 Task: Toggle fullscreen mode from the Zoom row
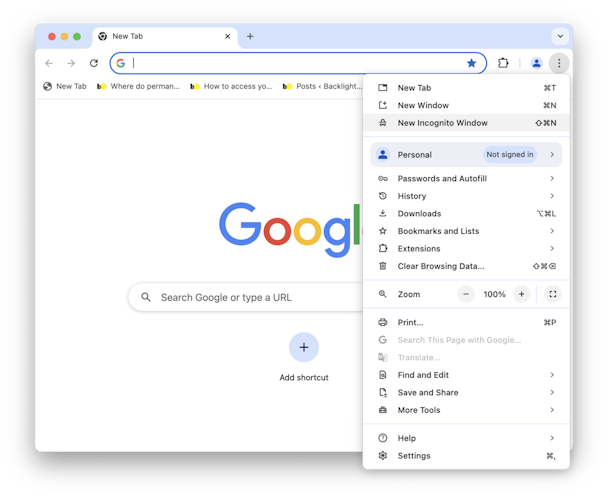coord(553,294)
